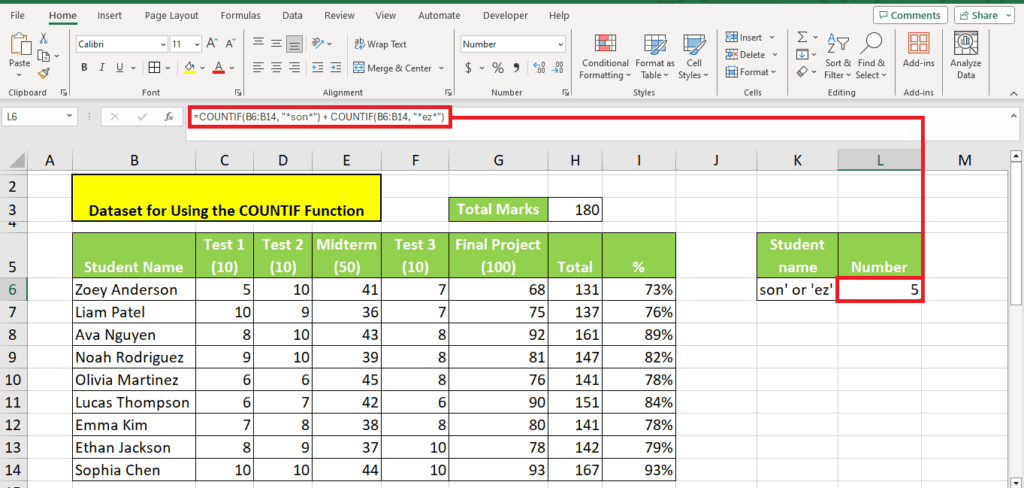Toggle Italic formatting
Viewport: 1024px width, 488px height.
click(x=104, y=68)
